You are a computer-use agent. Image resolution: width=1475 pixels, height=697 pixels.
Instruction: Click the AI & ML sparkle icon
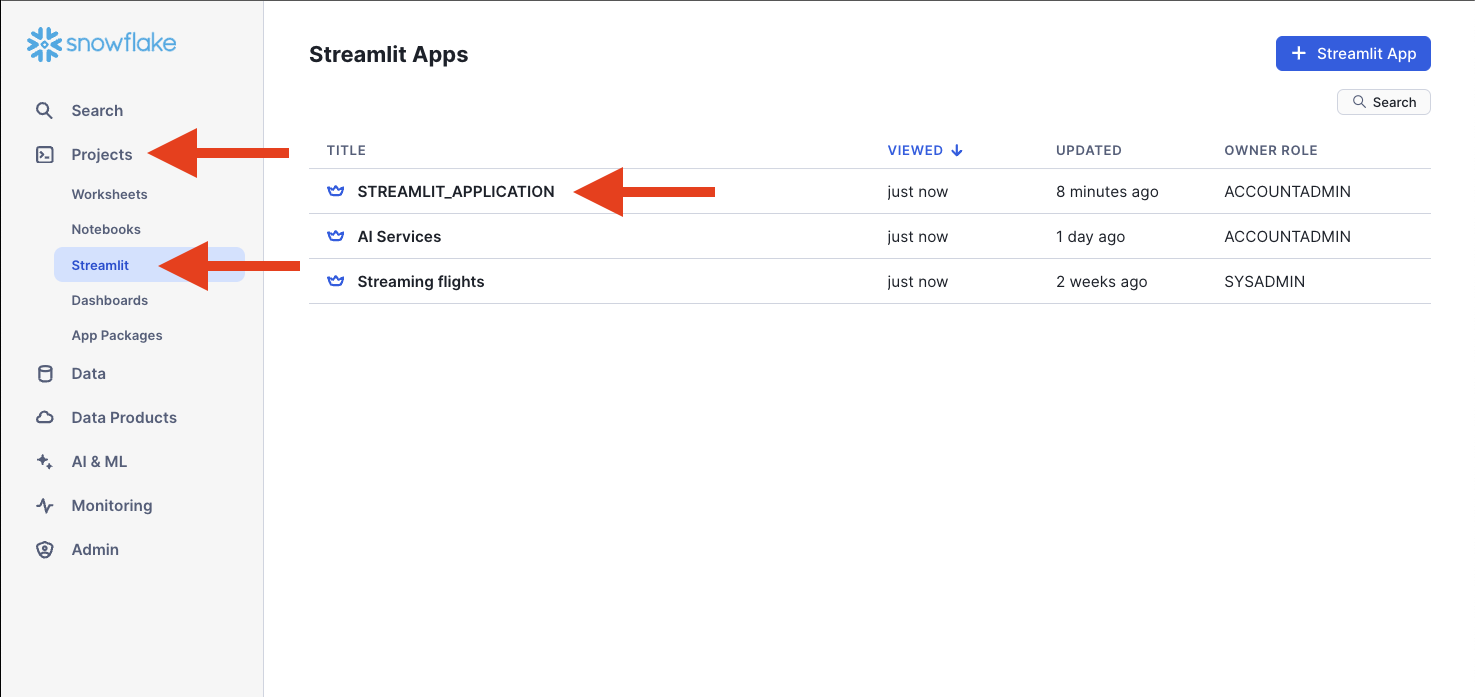click(44, 462)
